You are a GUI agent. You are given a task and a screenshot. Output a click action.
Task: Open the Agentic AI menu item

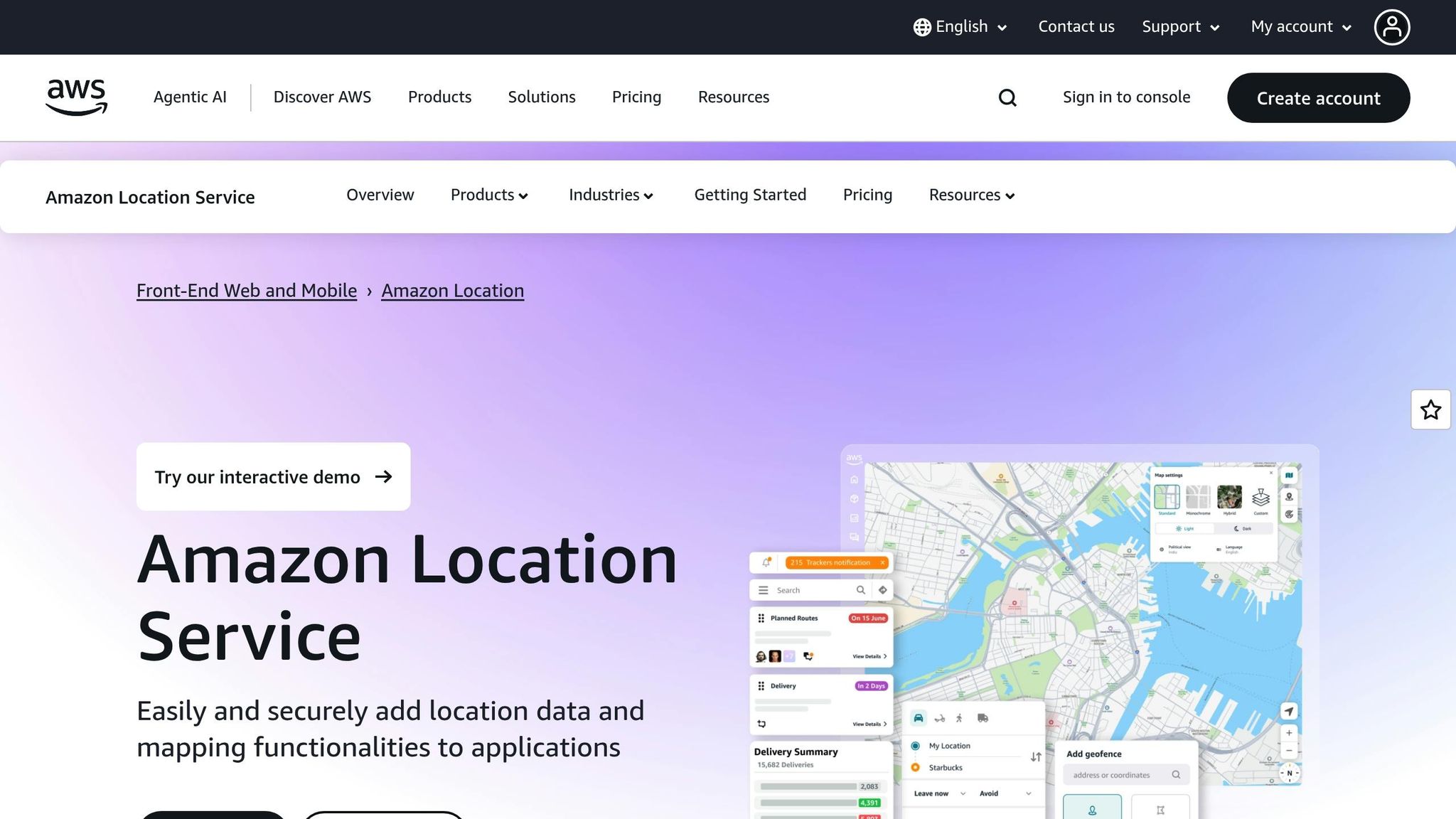point(190,97)
